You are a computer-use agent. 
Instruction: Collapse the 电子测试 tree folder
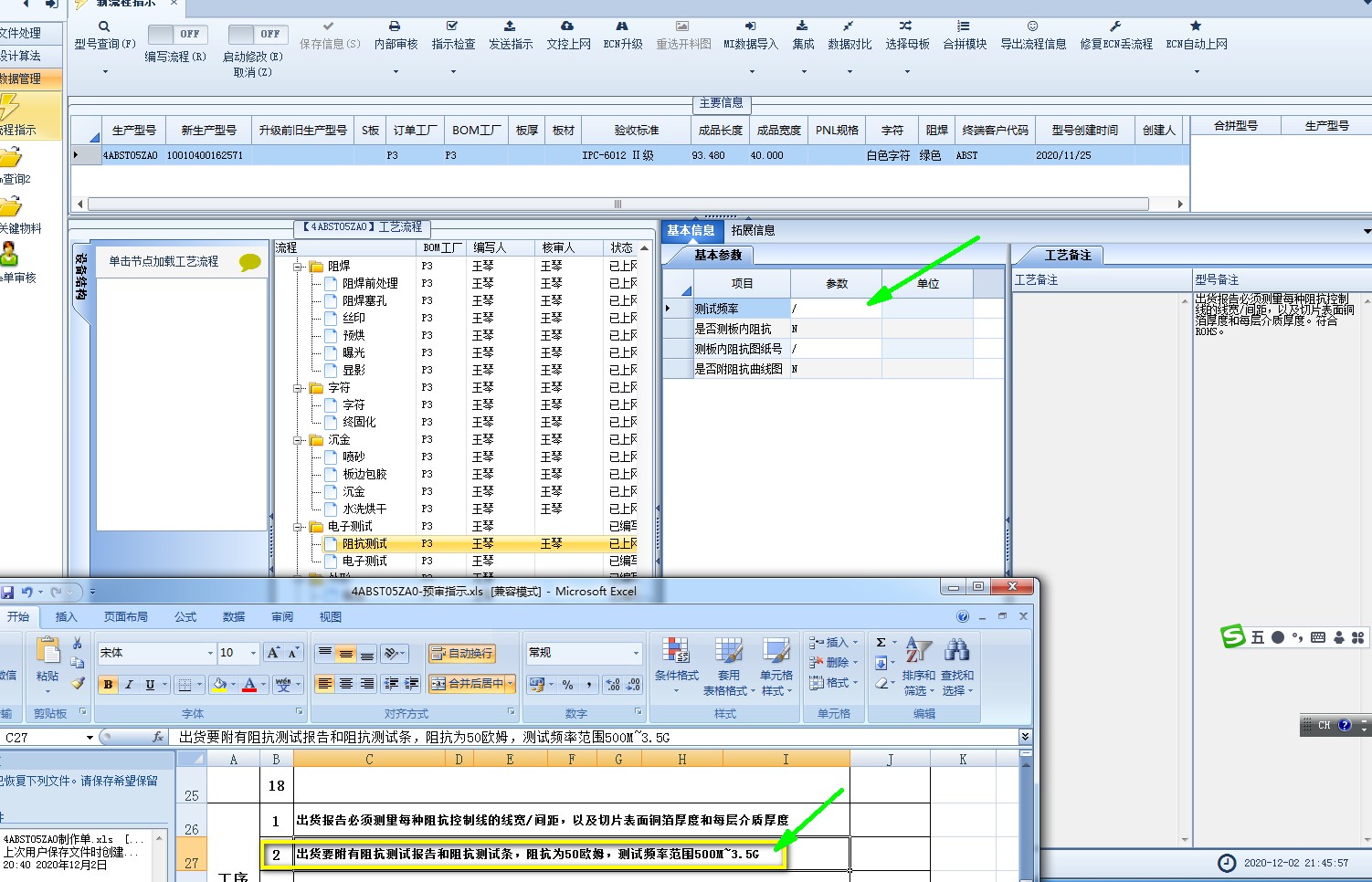(x=298, y=527)
